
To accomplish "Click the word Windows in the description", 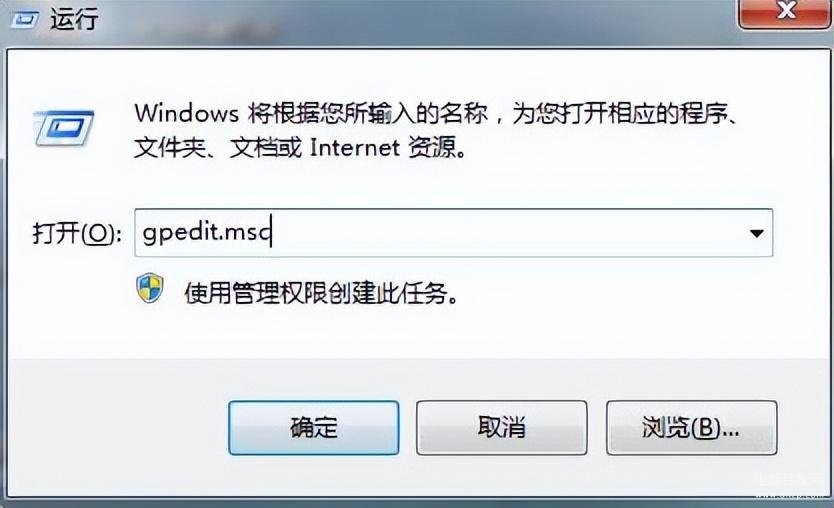I will pos(187,113).
